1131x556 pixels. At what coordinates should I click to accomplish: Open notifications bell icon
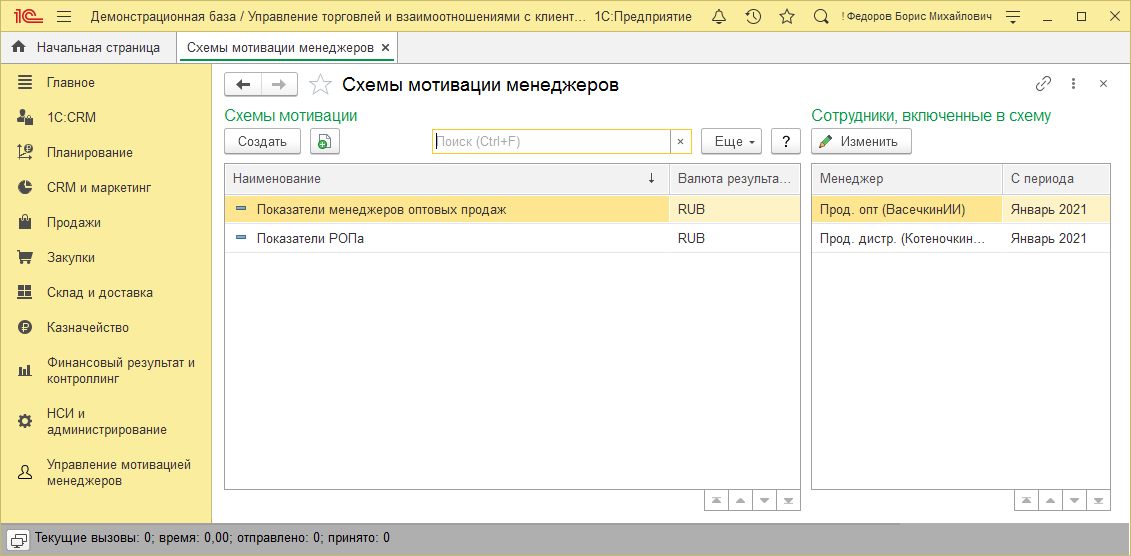[718, 16]
